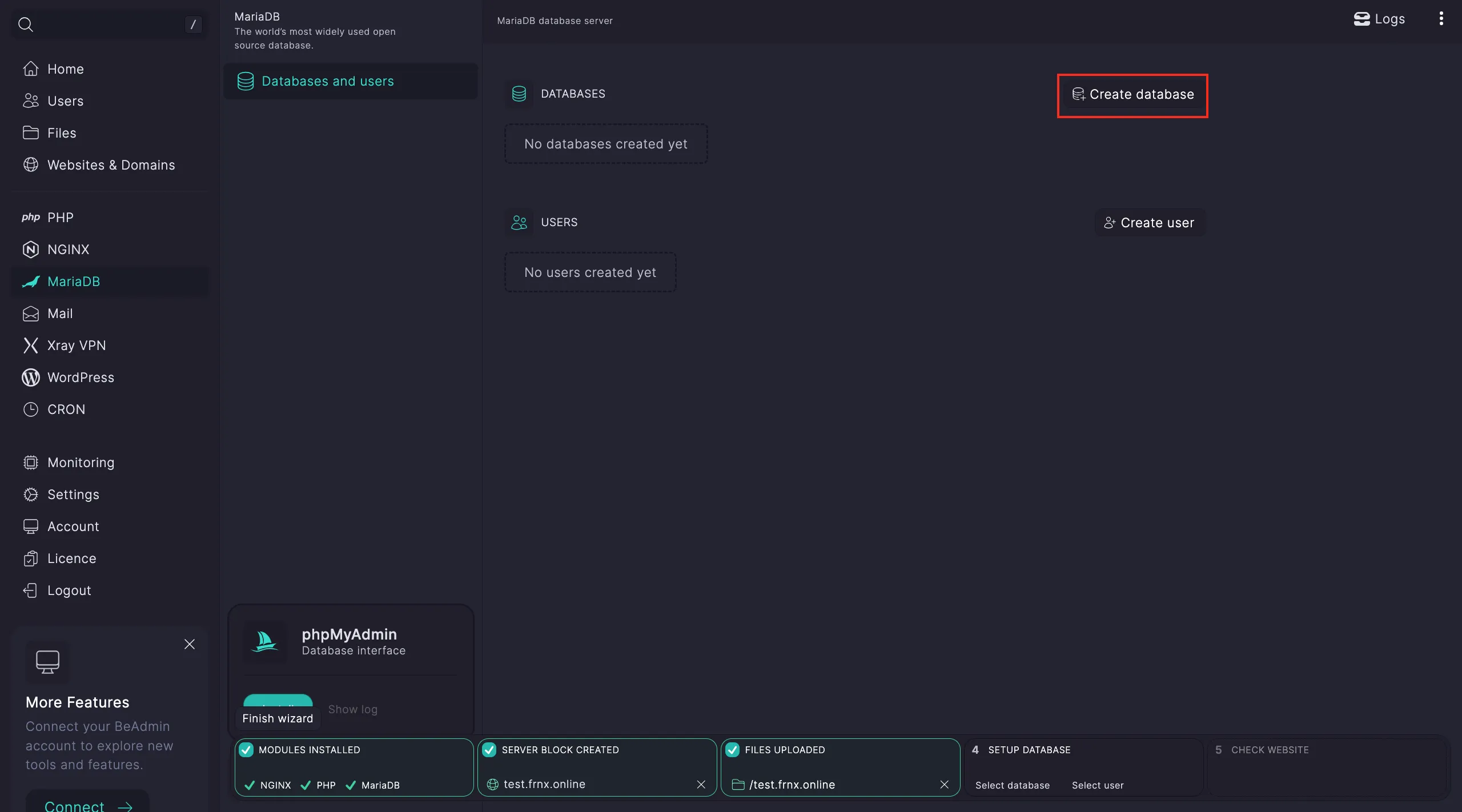
Task: Click the Create user button
Action: [1150, 223]
